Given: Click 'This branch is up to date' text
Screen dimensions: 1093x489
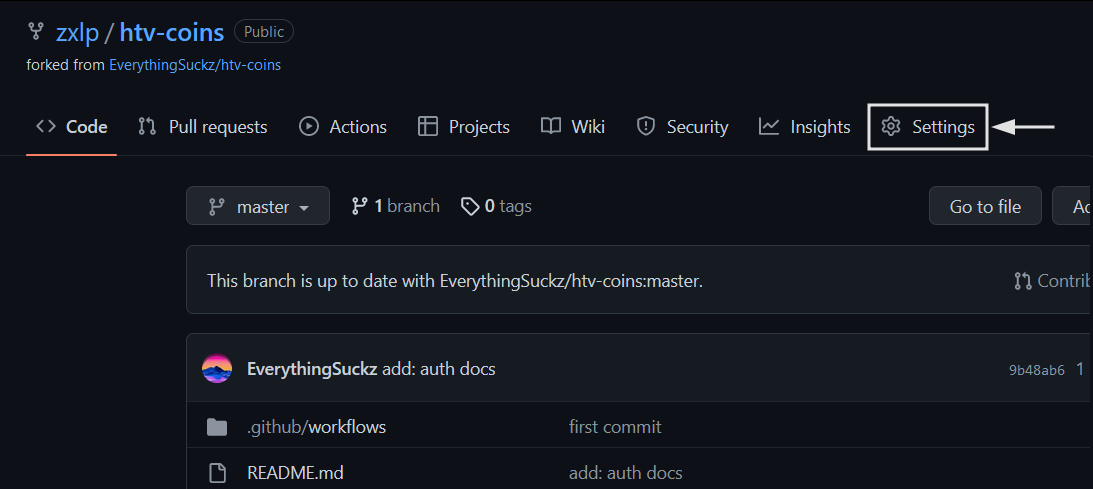Looking at the screenshot, I should 455,281.
